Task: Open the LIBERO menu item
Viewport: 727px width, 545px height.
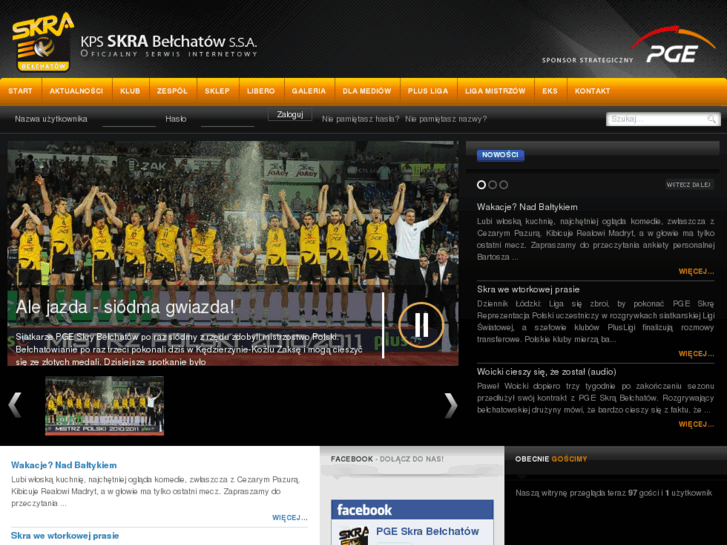Action: click(x=261, y=91)
